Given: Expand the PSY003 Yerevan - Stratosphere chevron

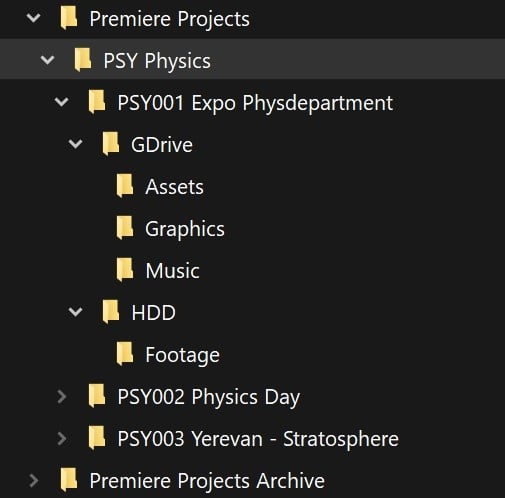Looking at the screenshot, I should [x=62, y=439].
